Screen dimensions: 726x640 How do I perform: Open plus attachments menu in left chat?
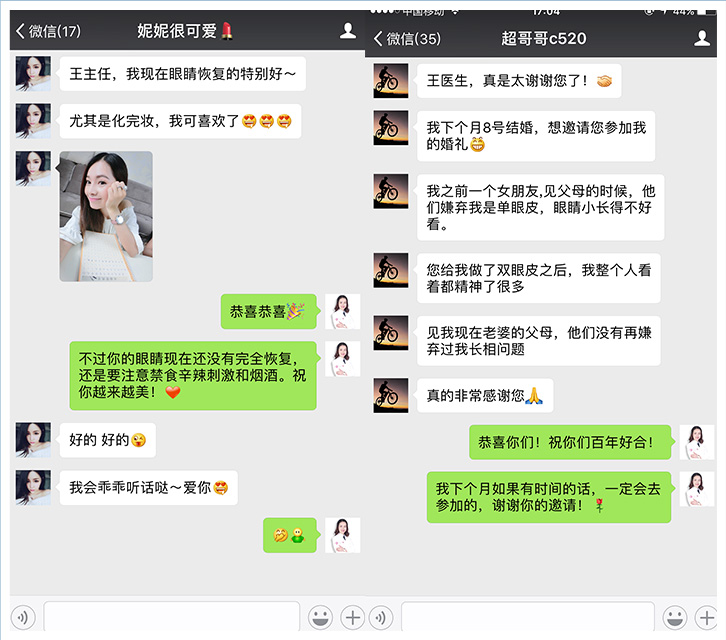point(351,616)
